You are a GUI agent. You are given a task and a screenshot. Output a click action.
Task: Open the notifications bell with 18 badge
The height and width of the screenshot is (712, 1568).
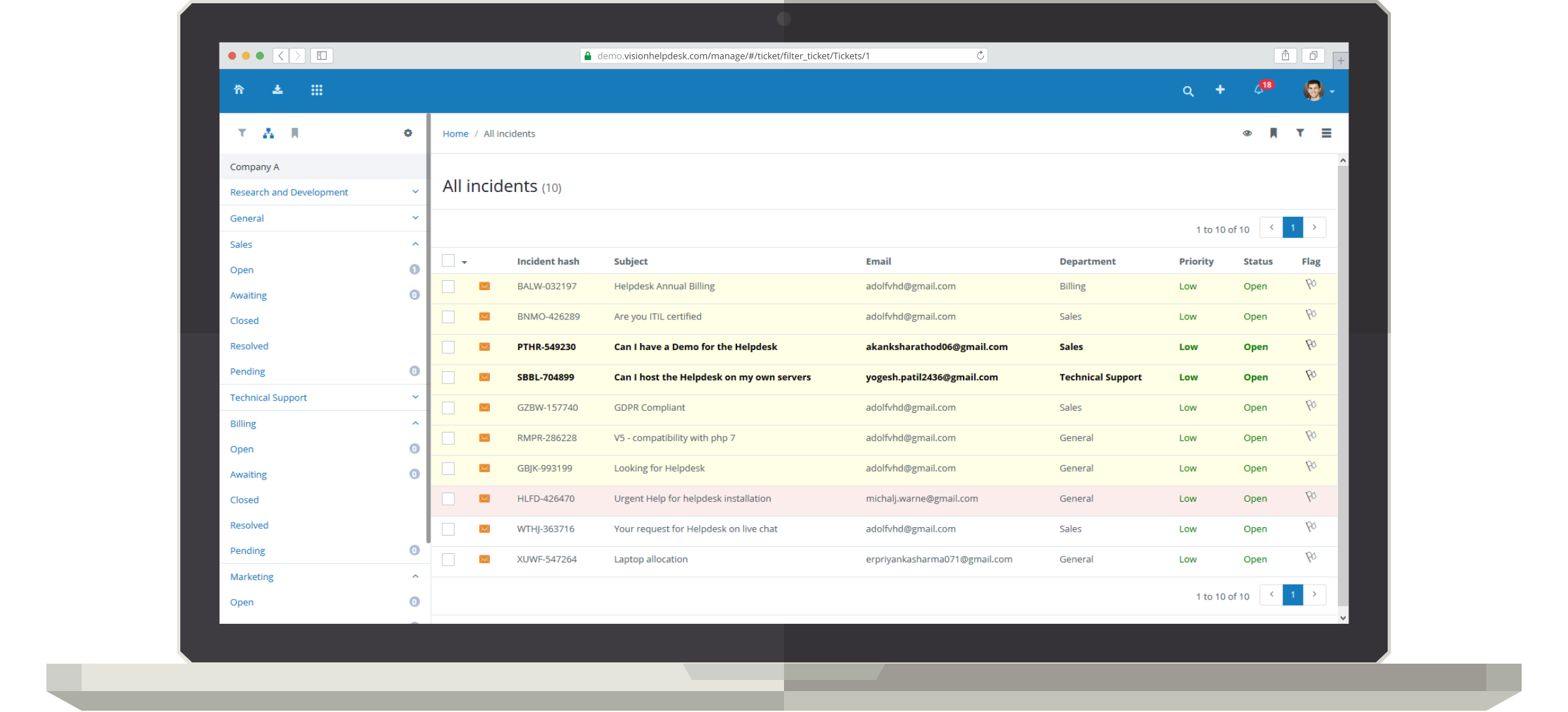1259,90
